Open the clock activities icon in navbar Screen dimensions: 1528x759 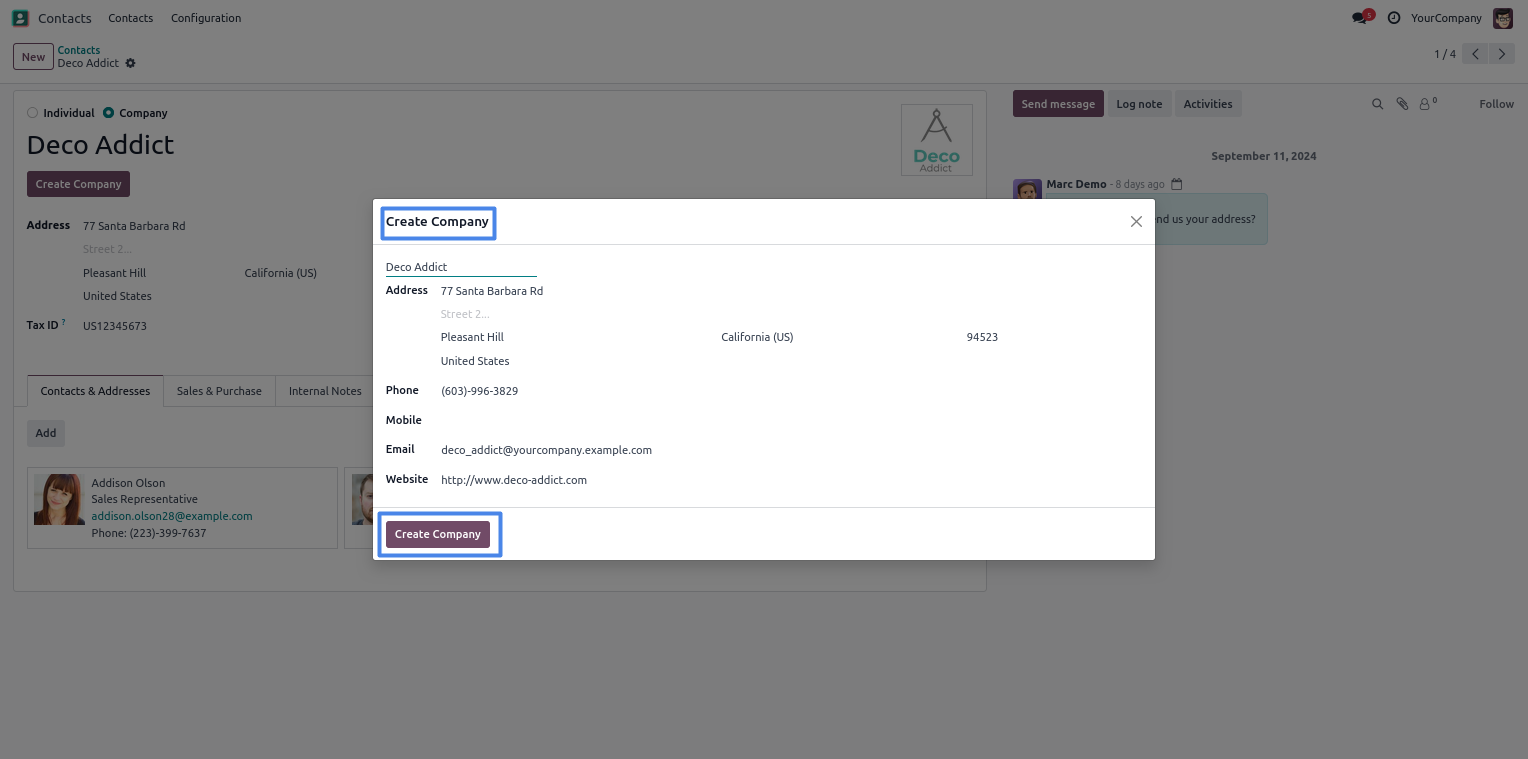[x=1394, y=18]
